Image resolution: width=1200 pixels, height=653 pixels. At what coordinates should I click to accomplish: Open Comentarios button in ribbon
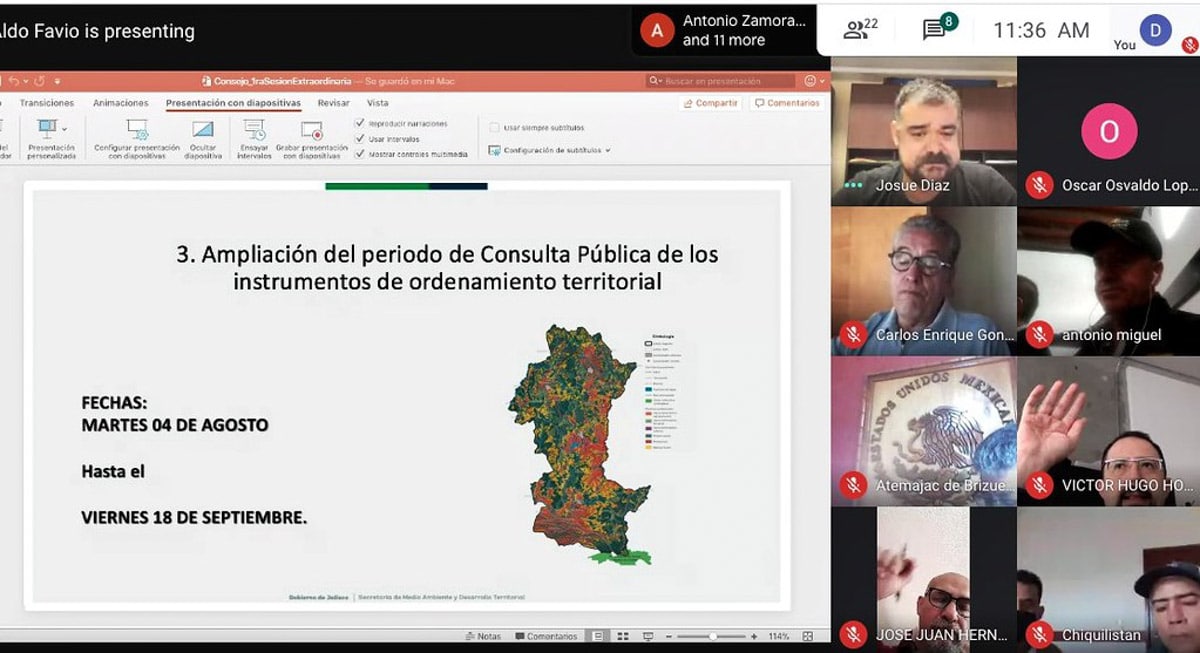click(787, 103)
